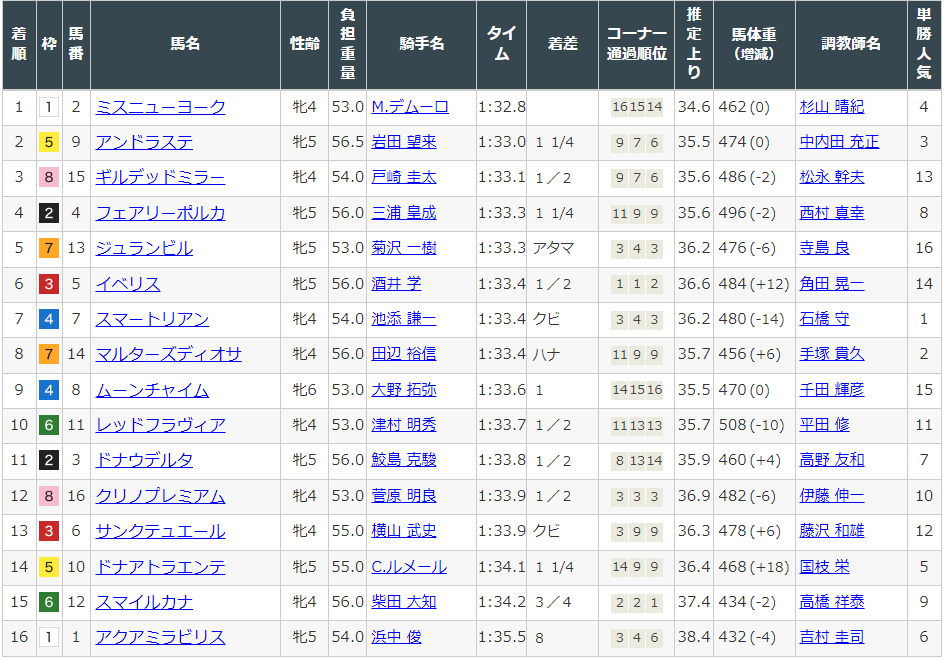
Task: Open jockey 岩田 望来 profile
Action: (403, 142)
